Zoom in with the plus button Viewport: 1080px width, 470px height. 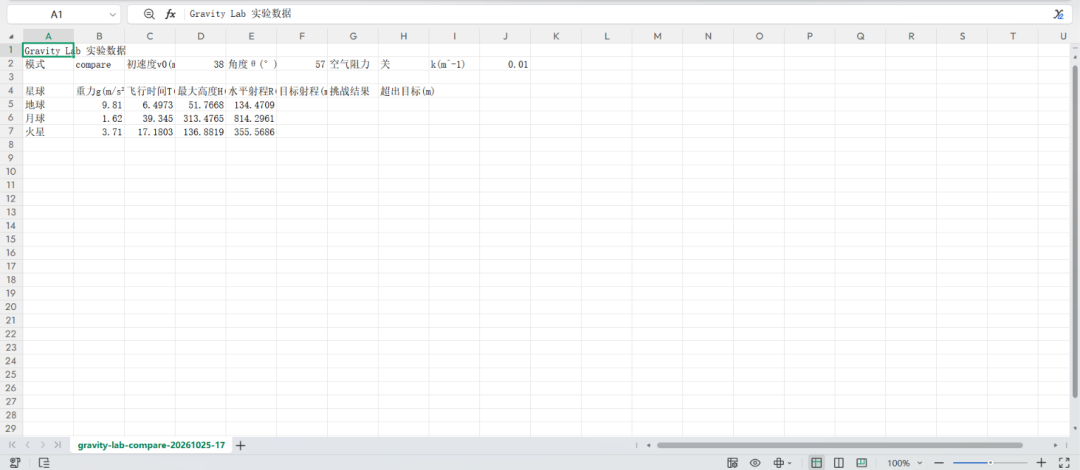tap(1041, 463)
